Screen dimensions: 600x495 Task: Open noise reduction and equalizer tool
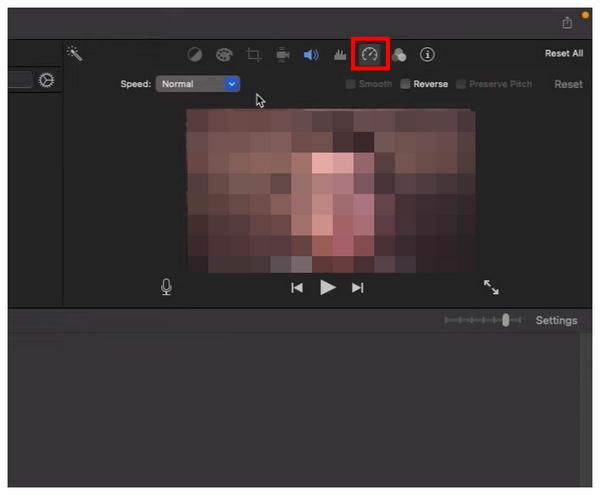click(340, 55)
